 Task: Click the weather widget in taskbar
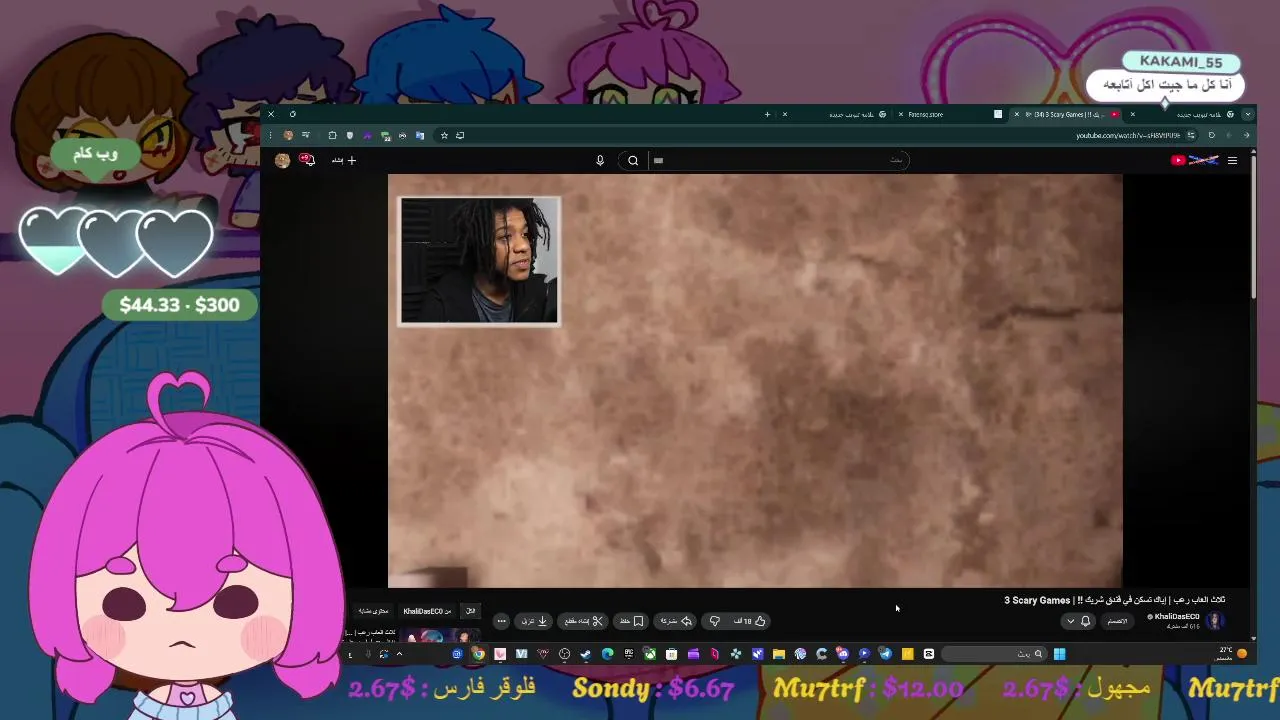tap(1232, 654)
